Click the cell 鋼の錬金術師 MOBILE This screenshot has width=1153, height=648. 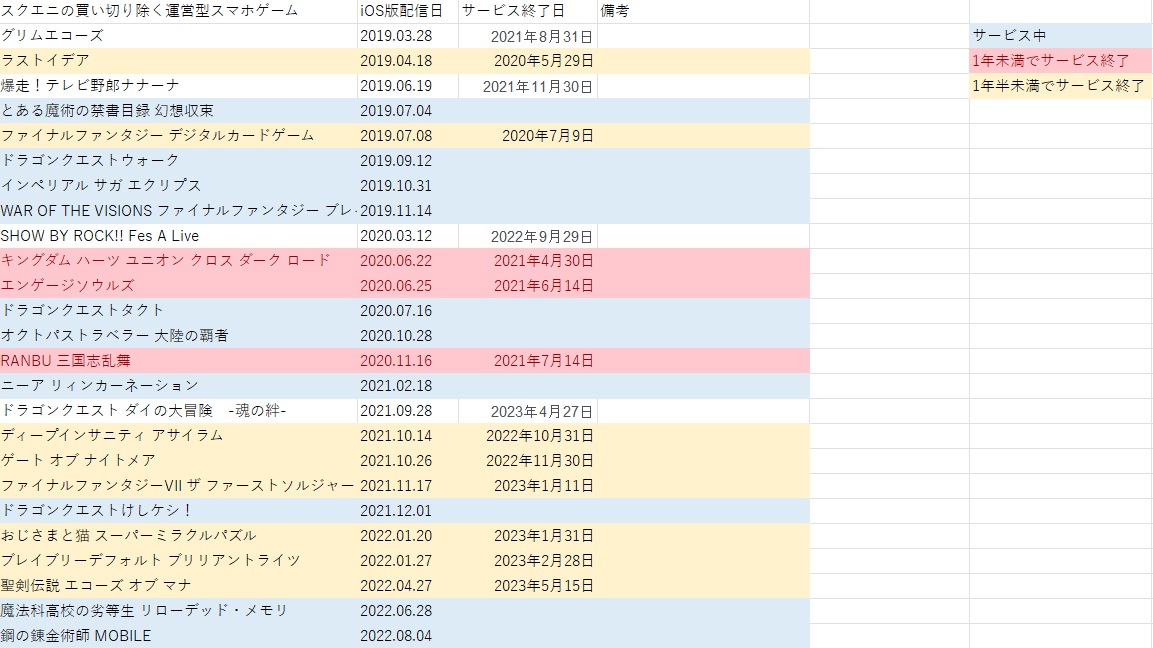179,636
